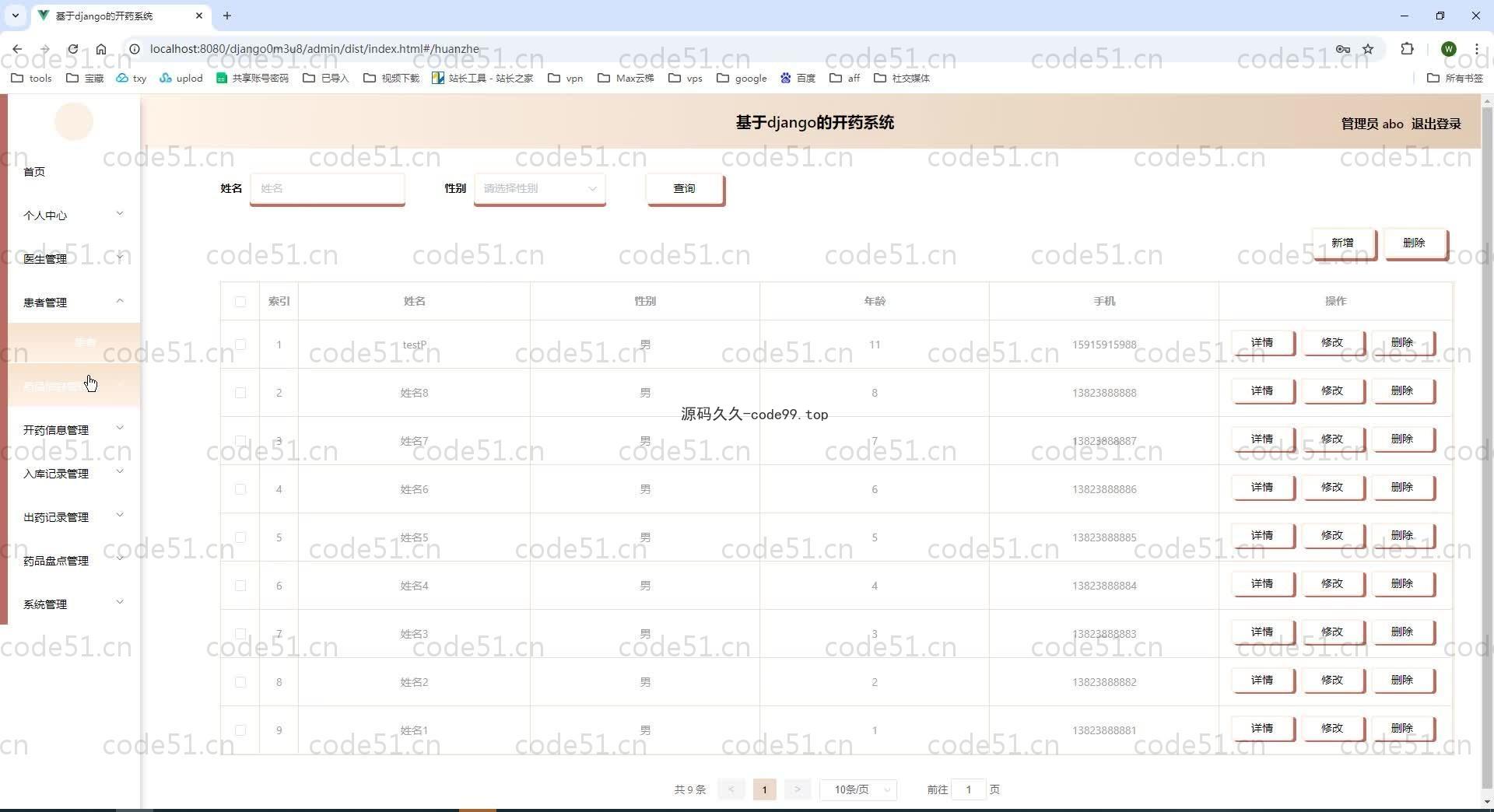Open the 所有书签 folder
The width and height of the screenshot is (1494, 812).
coord(1455,78)
